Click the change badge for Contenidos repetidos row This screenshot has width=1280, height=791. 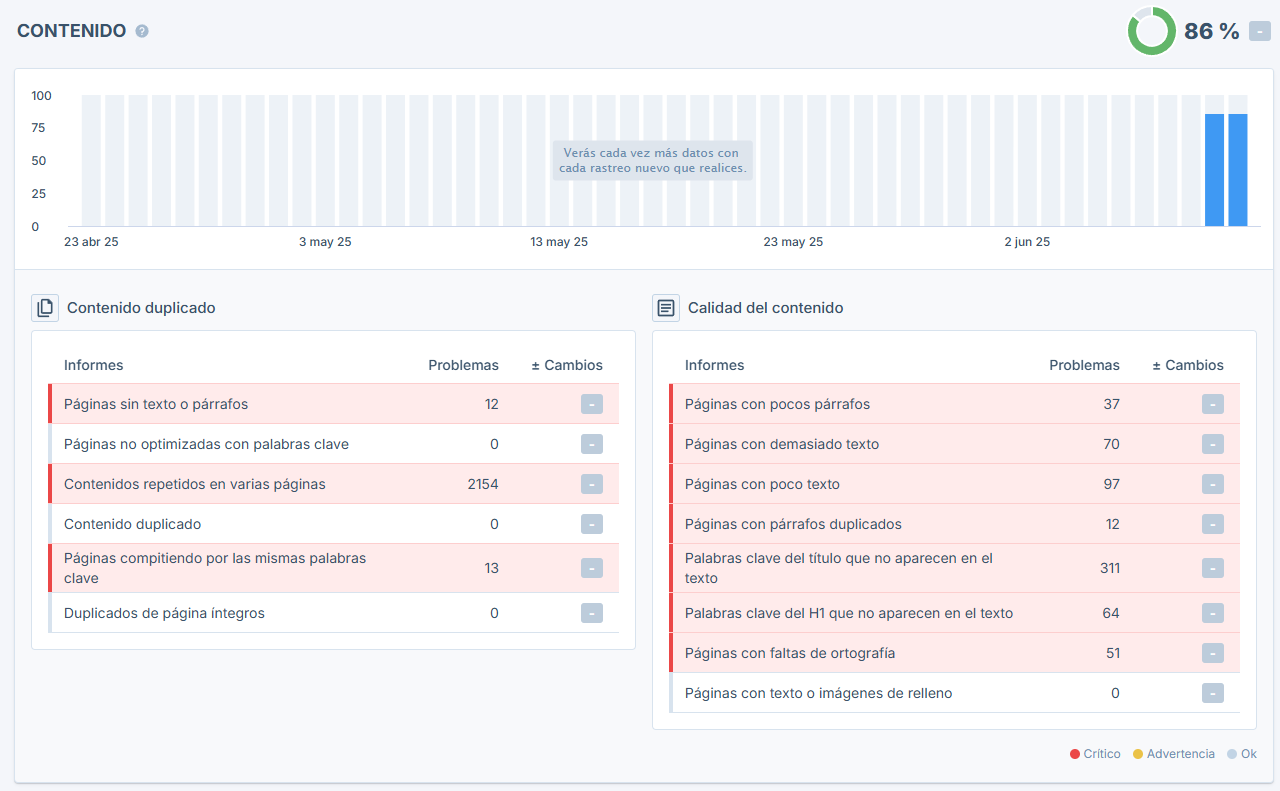(592, 484)
